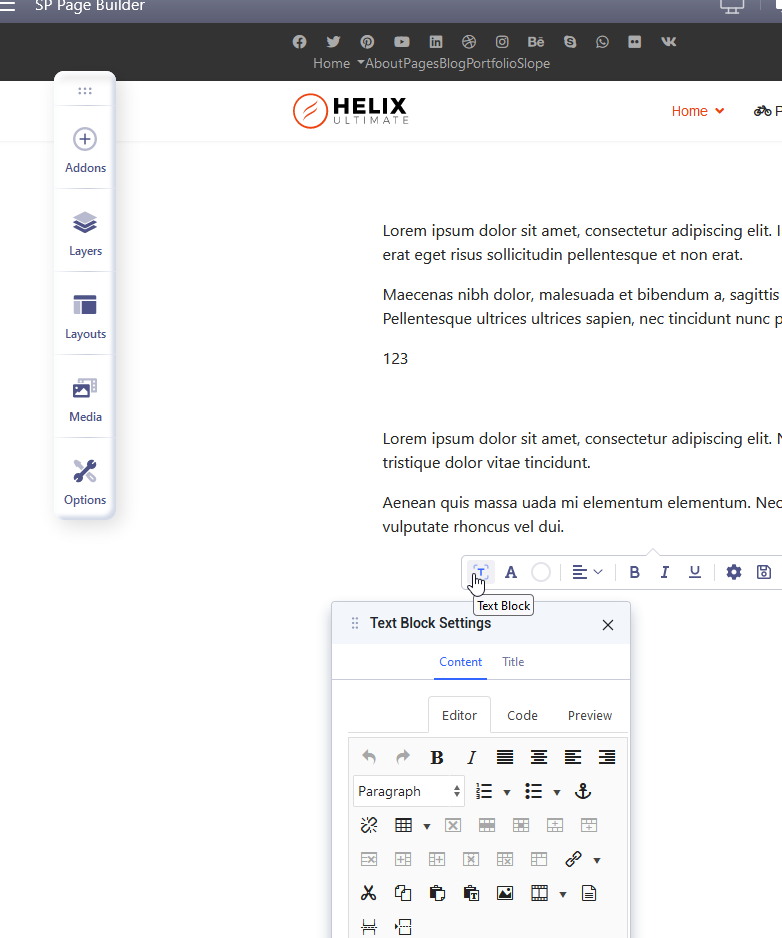Image resolution: width=782 pixels, height=938 pixels.
Task: Open the Addons panel
Action: [85, 150]
